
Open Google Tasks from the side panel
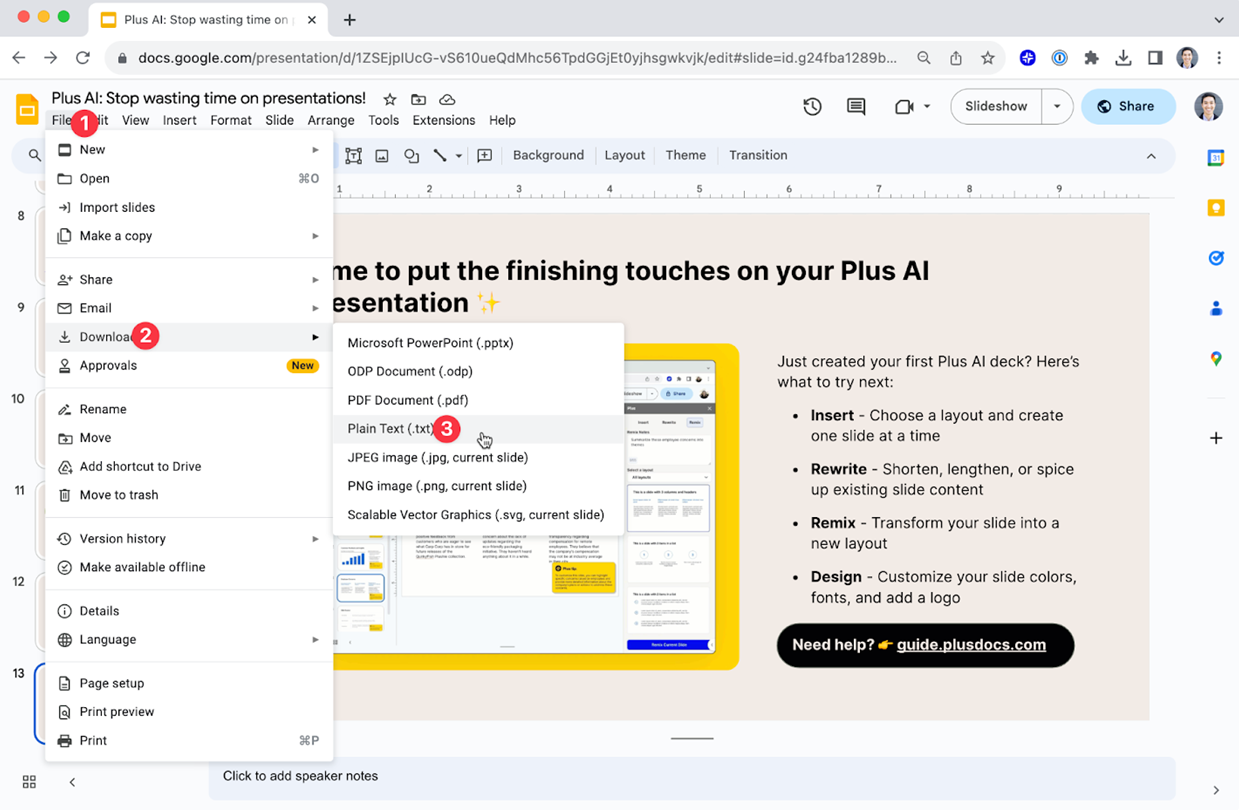[x=1216, y=257]
